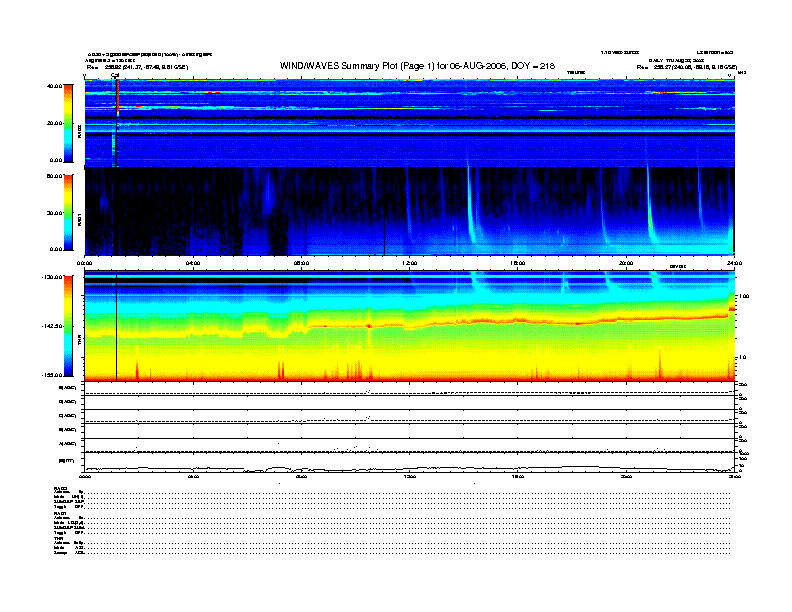Click the bright burst near 14:00 in RAD1

pos(471,207)
